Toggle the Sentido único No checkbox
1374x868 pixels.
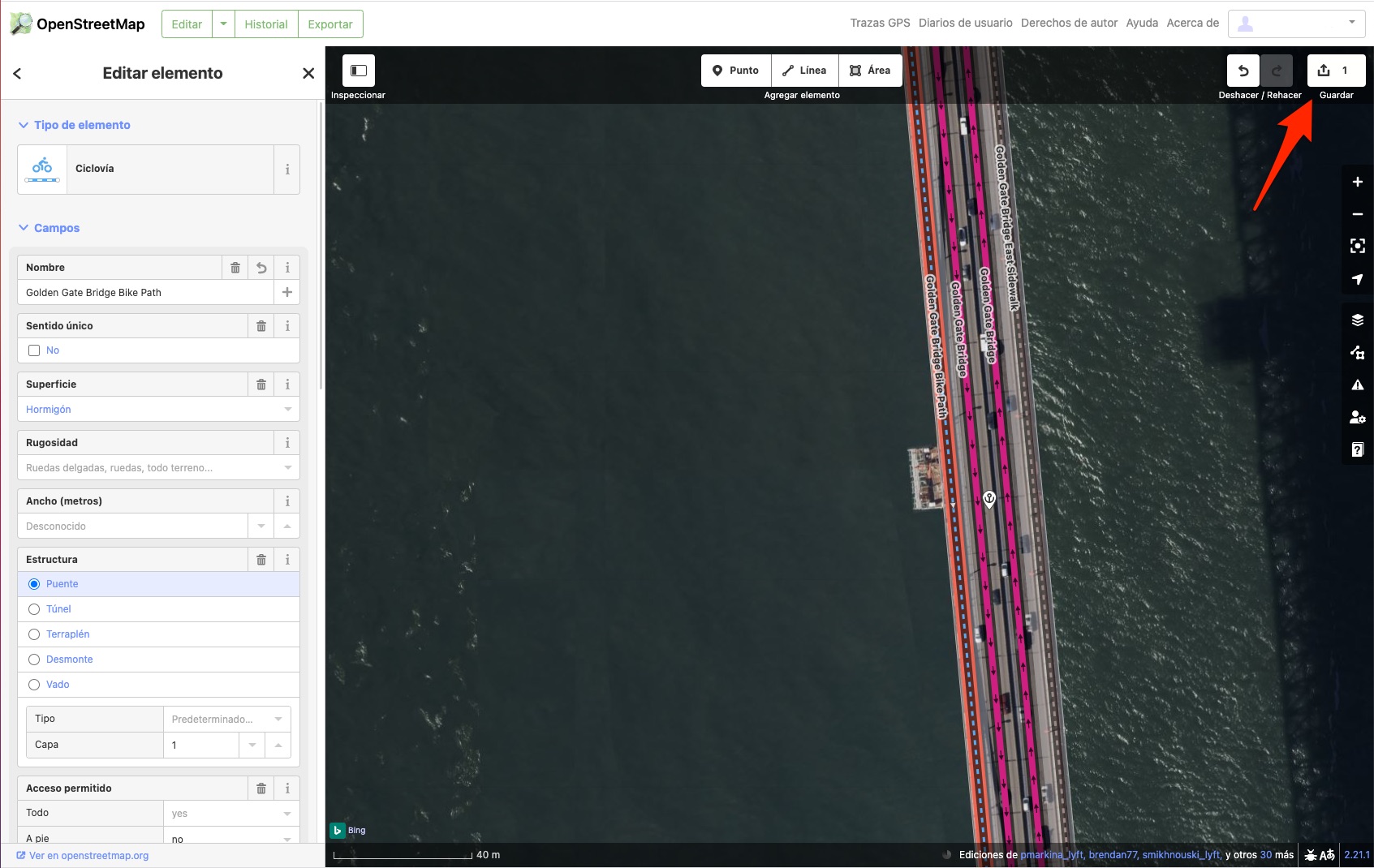[34, 350]
